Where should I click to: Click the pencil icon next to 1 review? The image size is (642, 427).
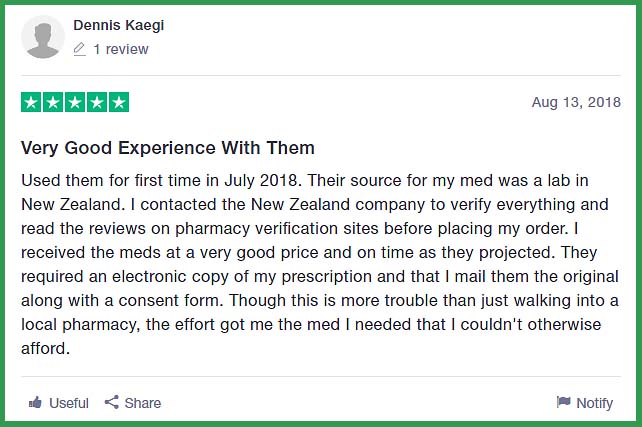(x=79, y=49)
